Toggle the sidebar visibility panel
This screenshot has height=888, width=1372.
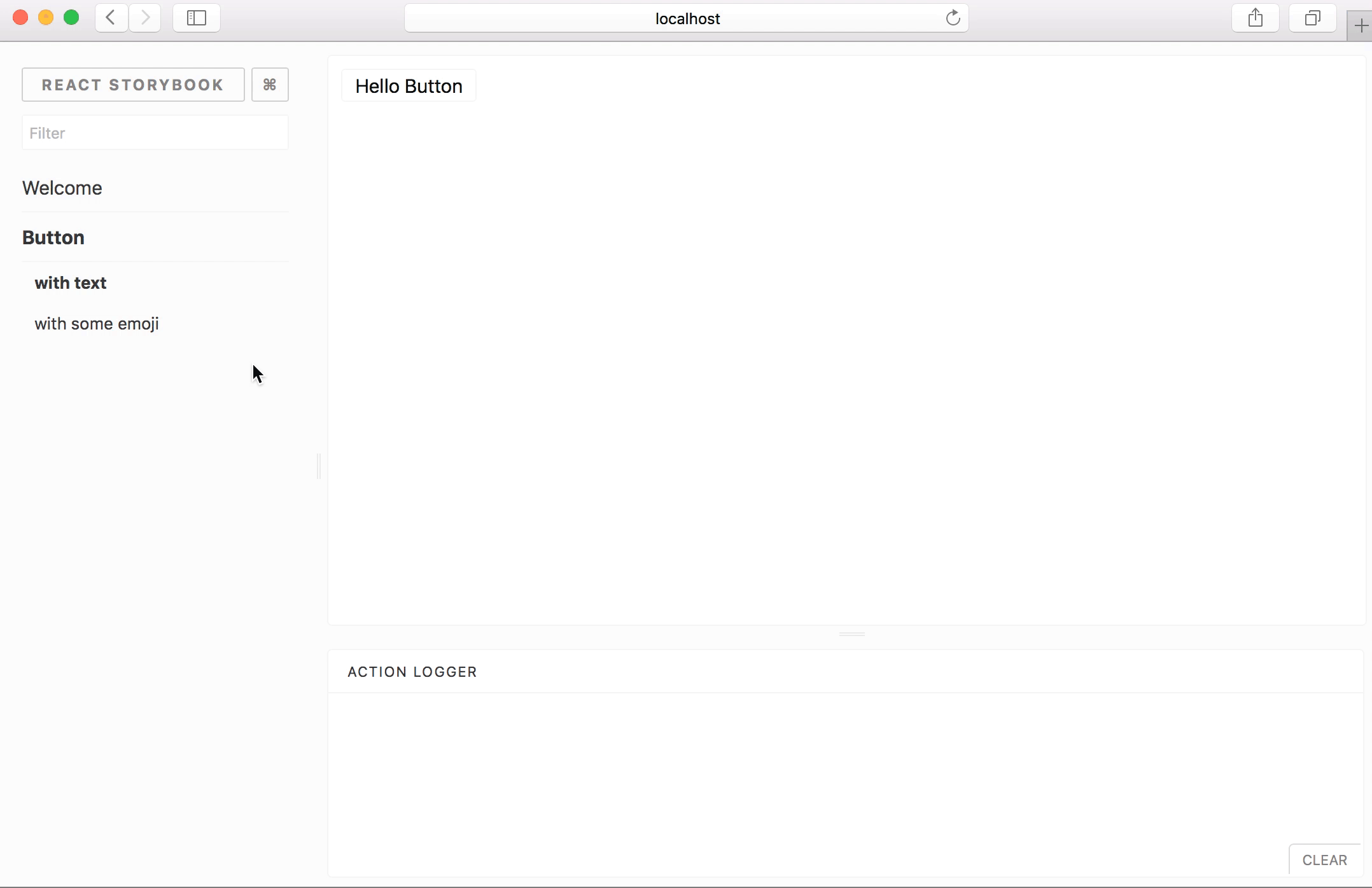tap(196, 18)
